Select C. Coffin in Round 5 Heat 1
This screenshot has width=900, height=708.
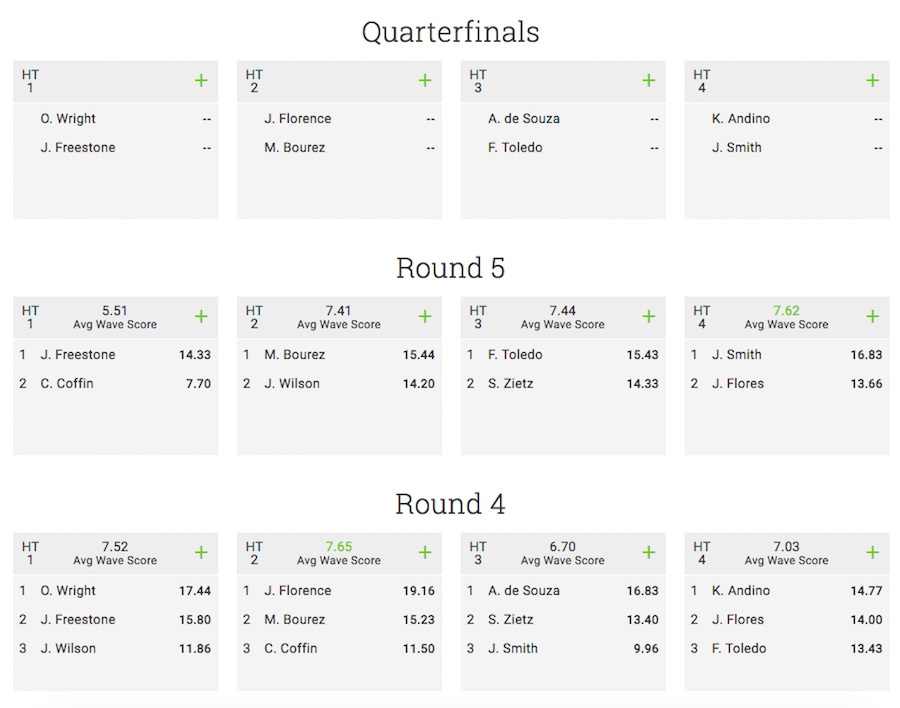click(x=67, y=384)
